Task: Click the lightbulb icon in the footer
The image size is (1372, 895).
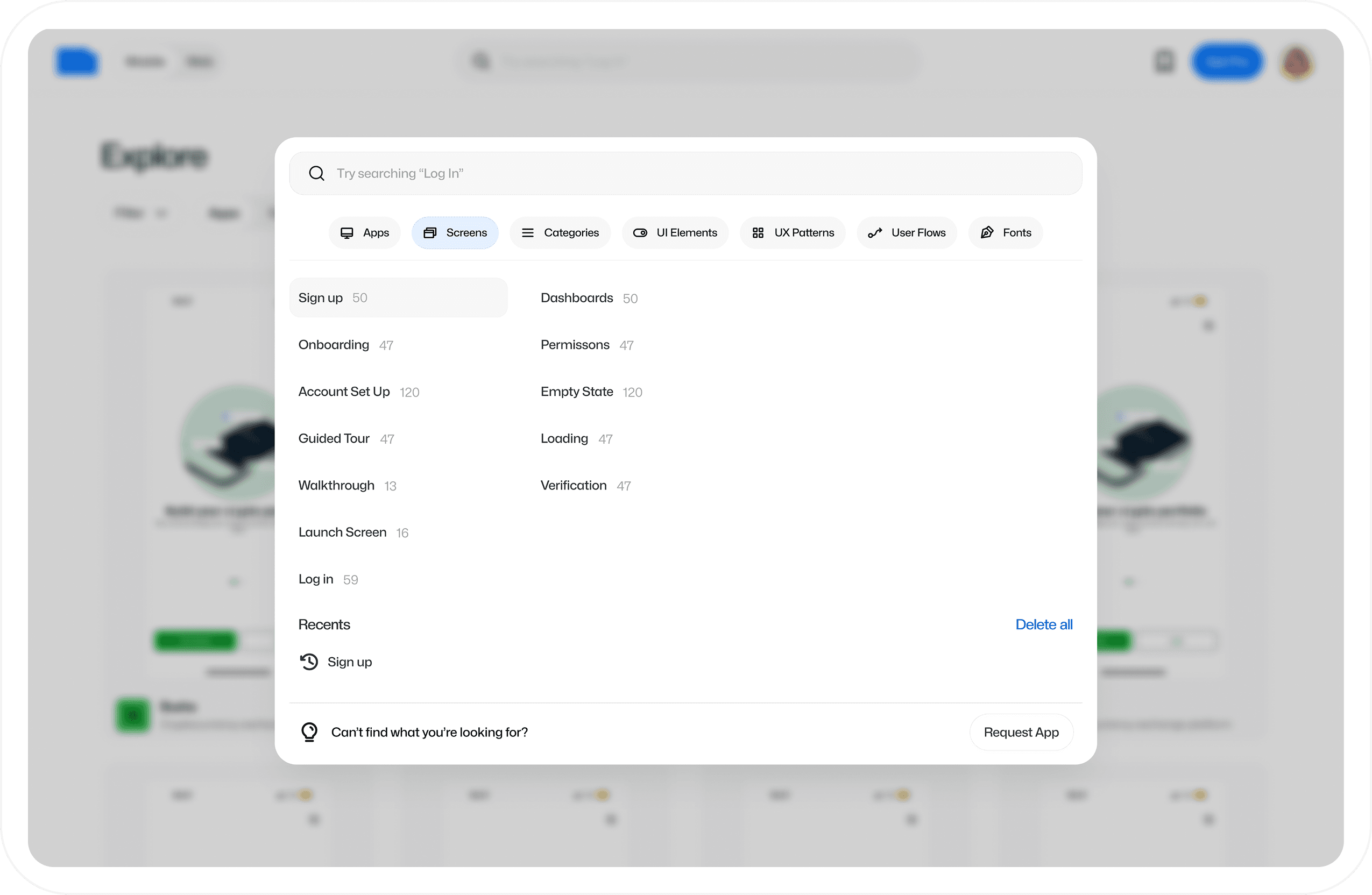Action: tap(309, 732)
